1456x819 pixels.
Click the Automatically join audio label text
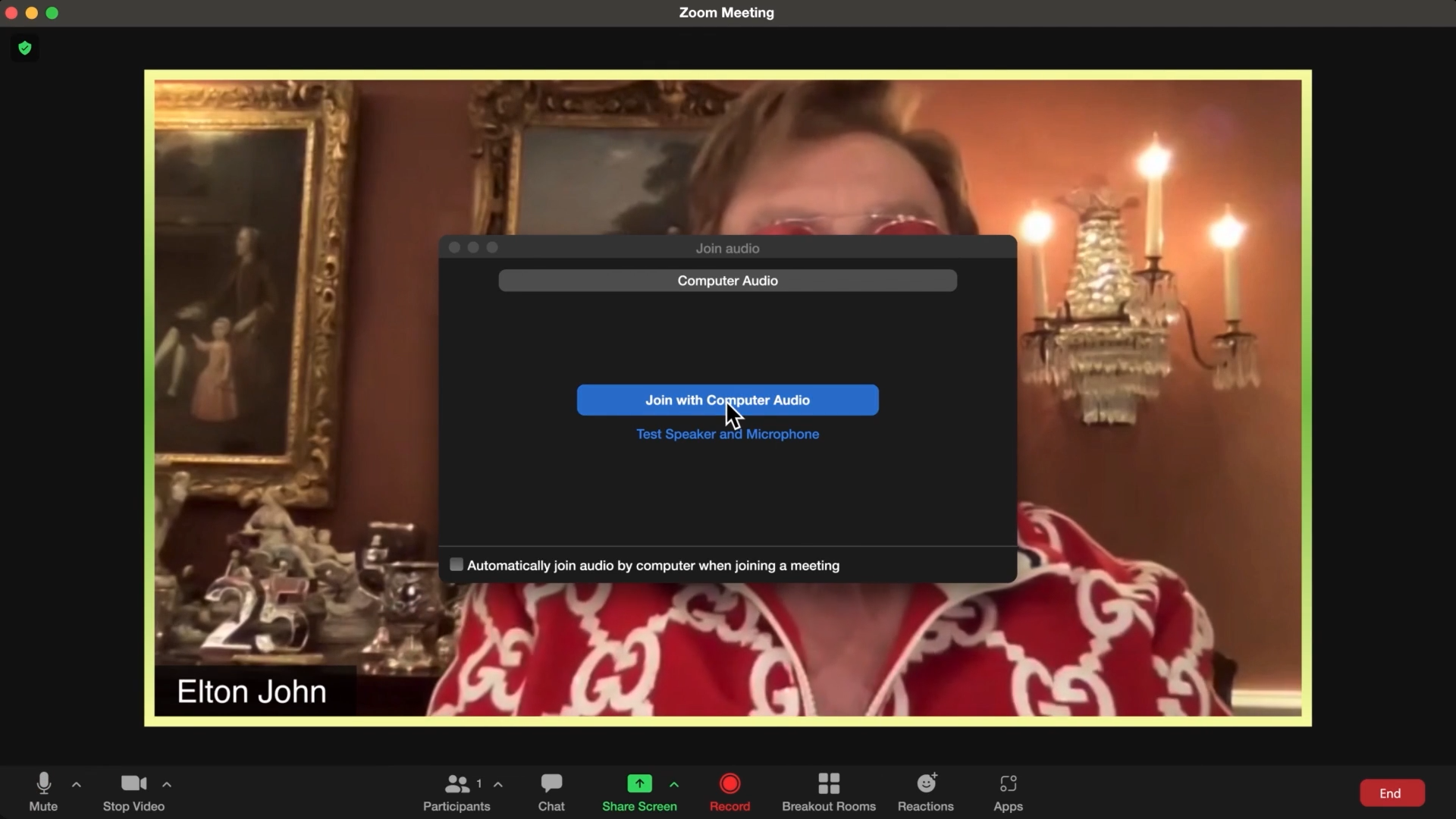click(653, 566)
